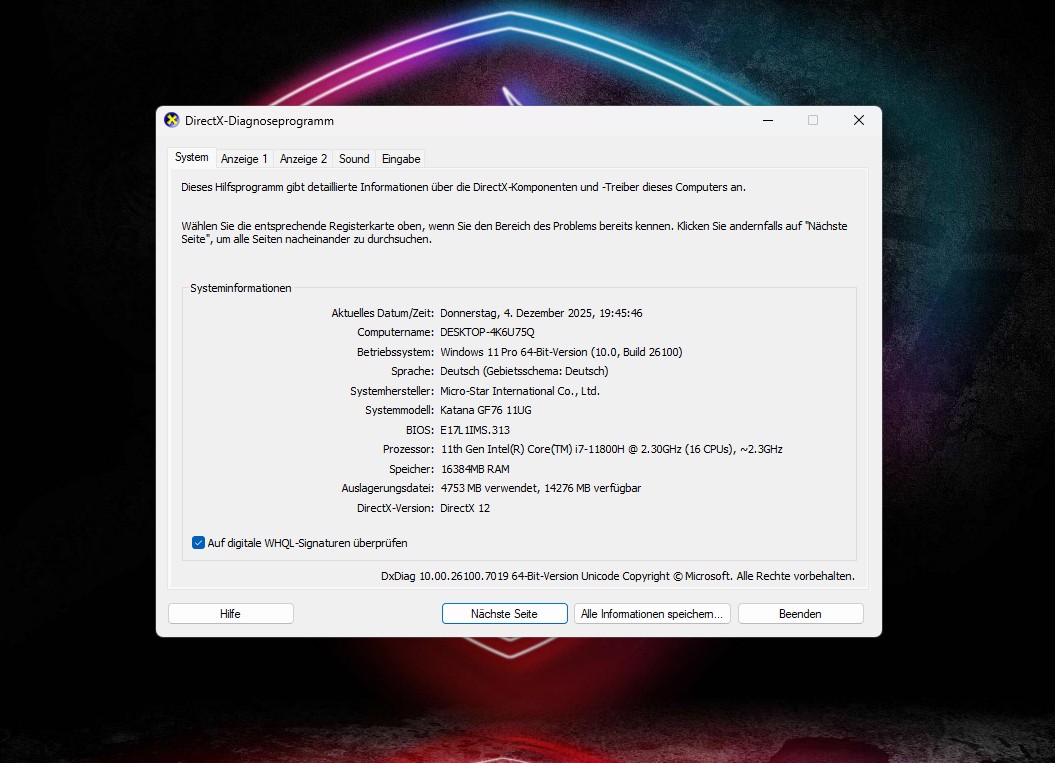
Task: Click the Hilfe button
Action: 230,614
